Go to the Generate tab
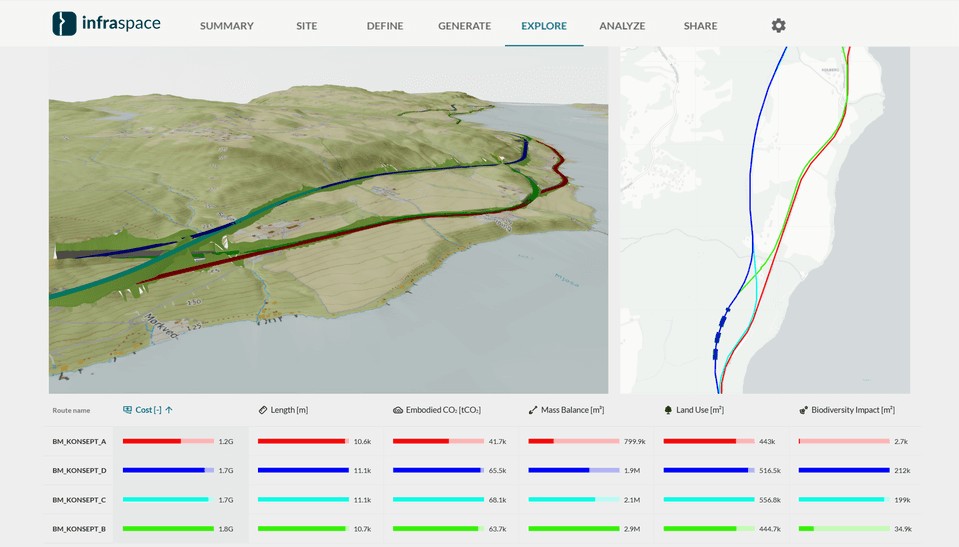 pyautogui.click(x=464, y=26)
